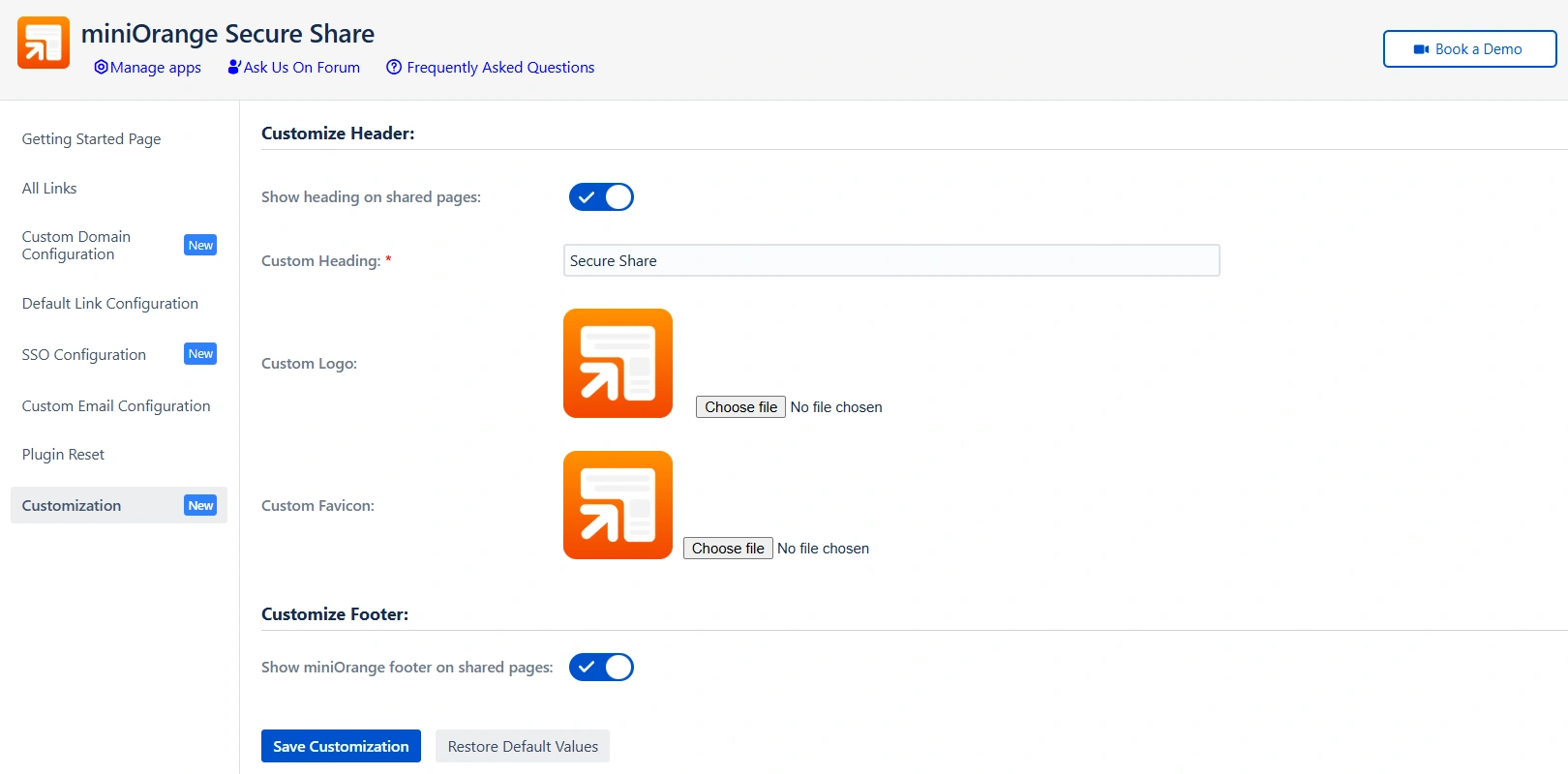The height and width of the screenshot is (774, 1568).
Task: Click the Custom Logo label
Action: (x=309, y=364)
